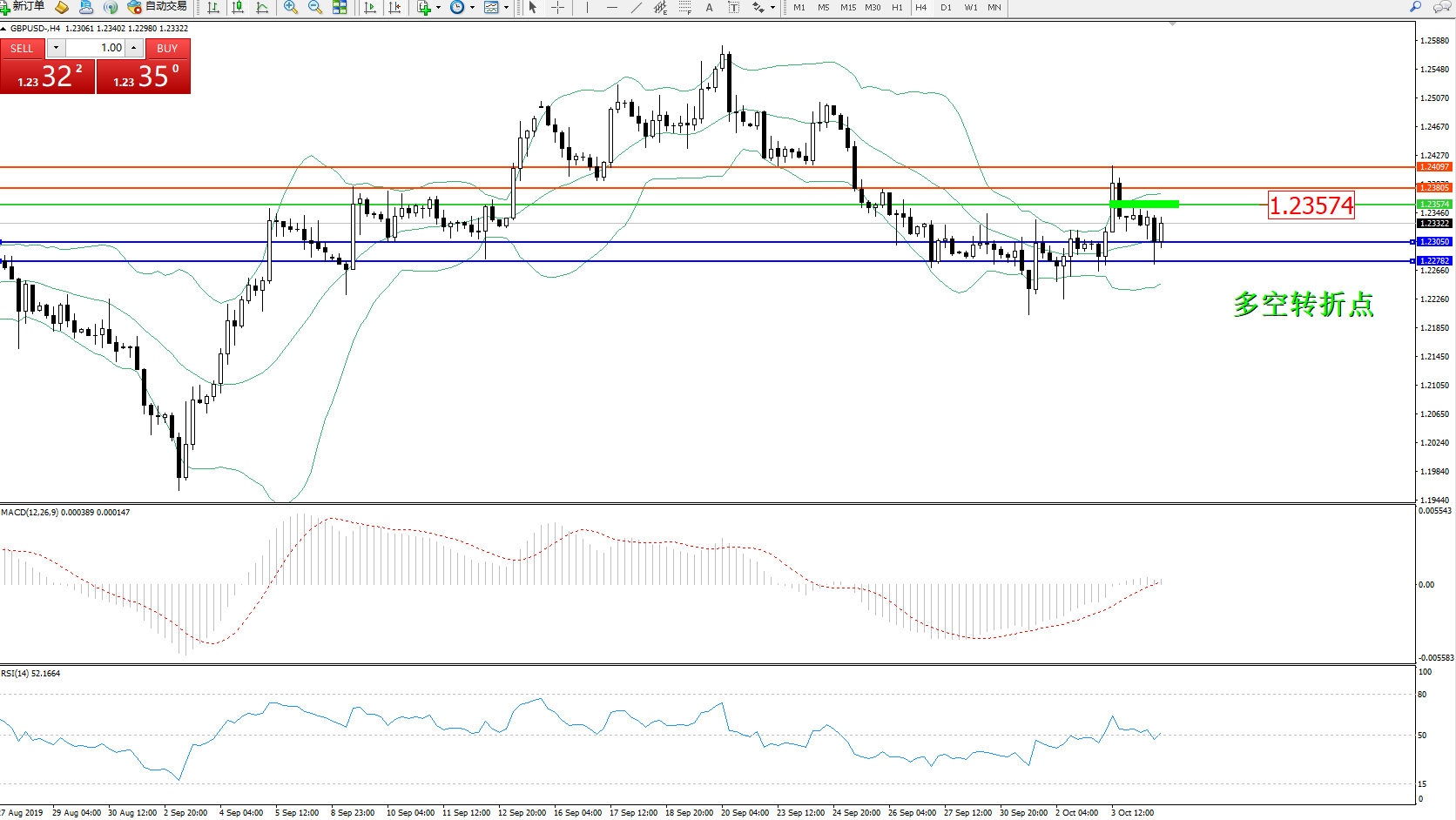Viewport: 1456px width, 820px height.
Task: Switch chart to bar chart mode
Action: tap(213, 8)
